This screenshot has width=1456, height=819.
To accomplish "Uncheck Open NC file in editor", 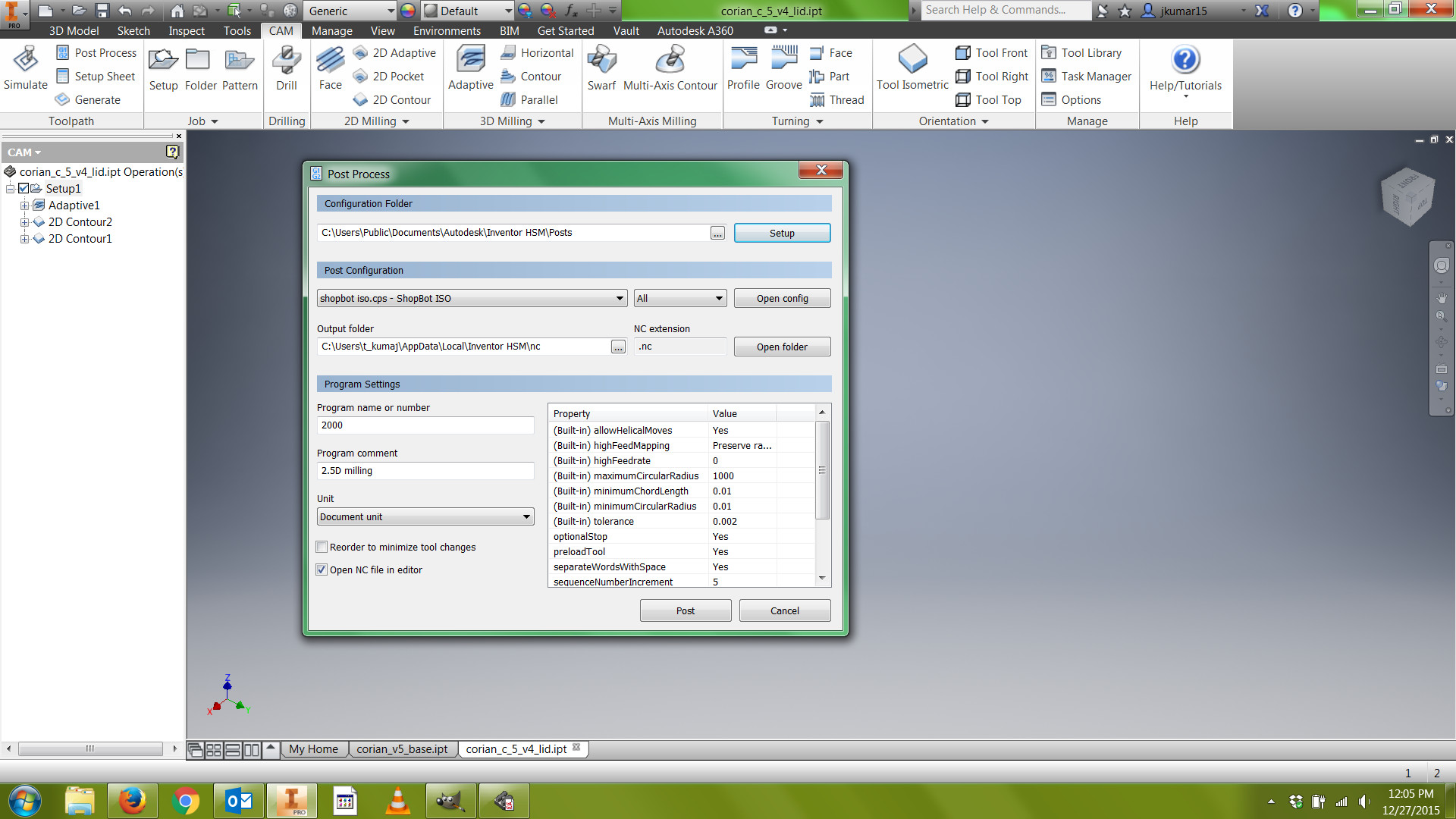I will tap(322, 570).
